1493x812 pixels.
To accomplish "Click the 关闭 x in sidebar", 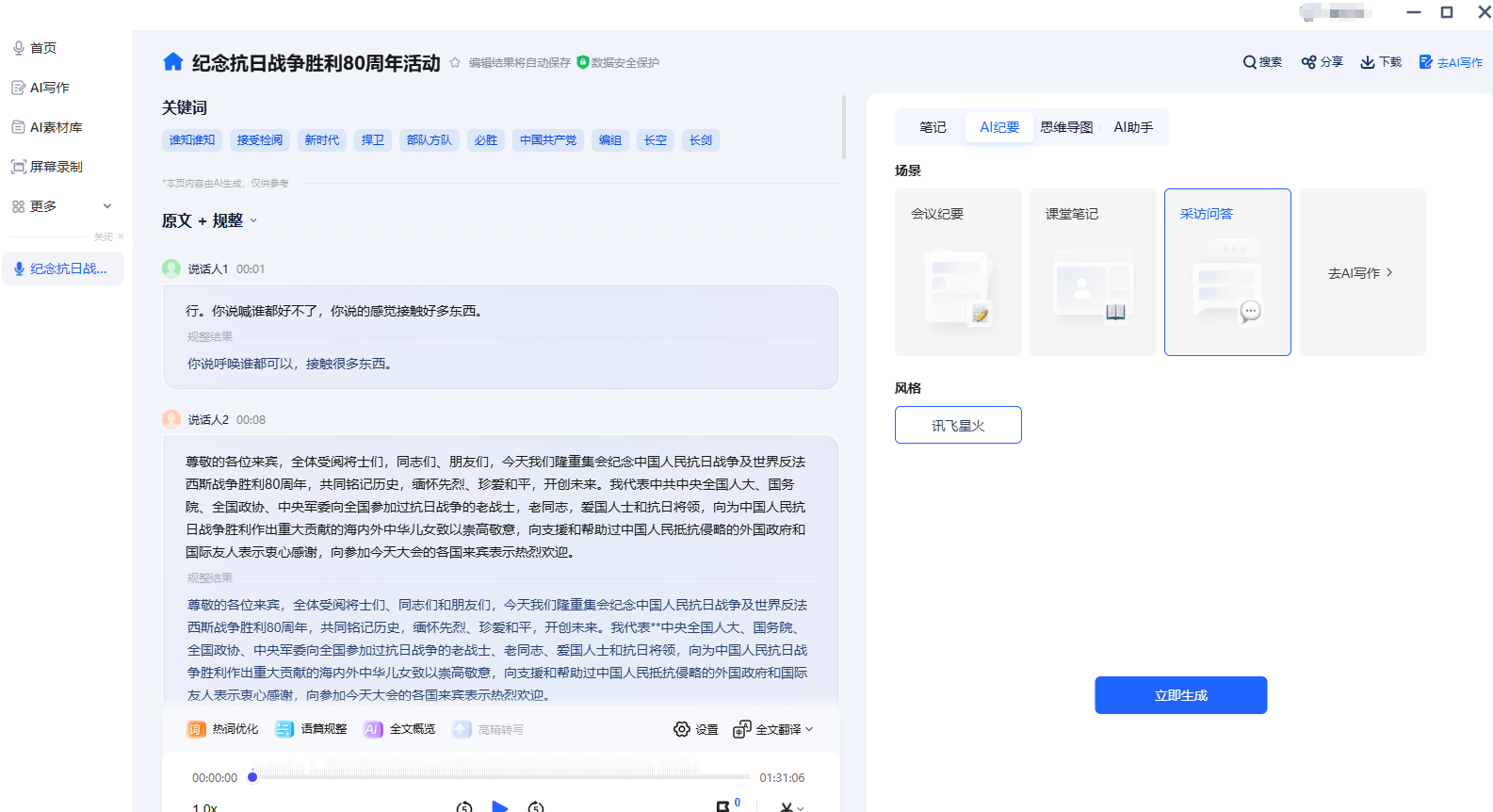I will click(x=121, y=236).
